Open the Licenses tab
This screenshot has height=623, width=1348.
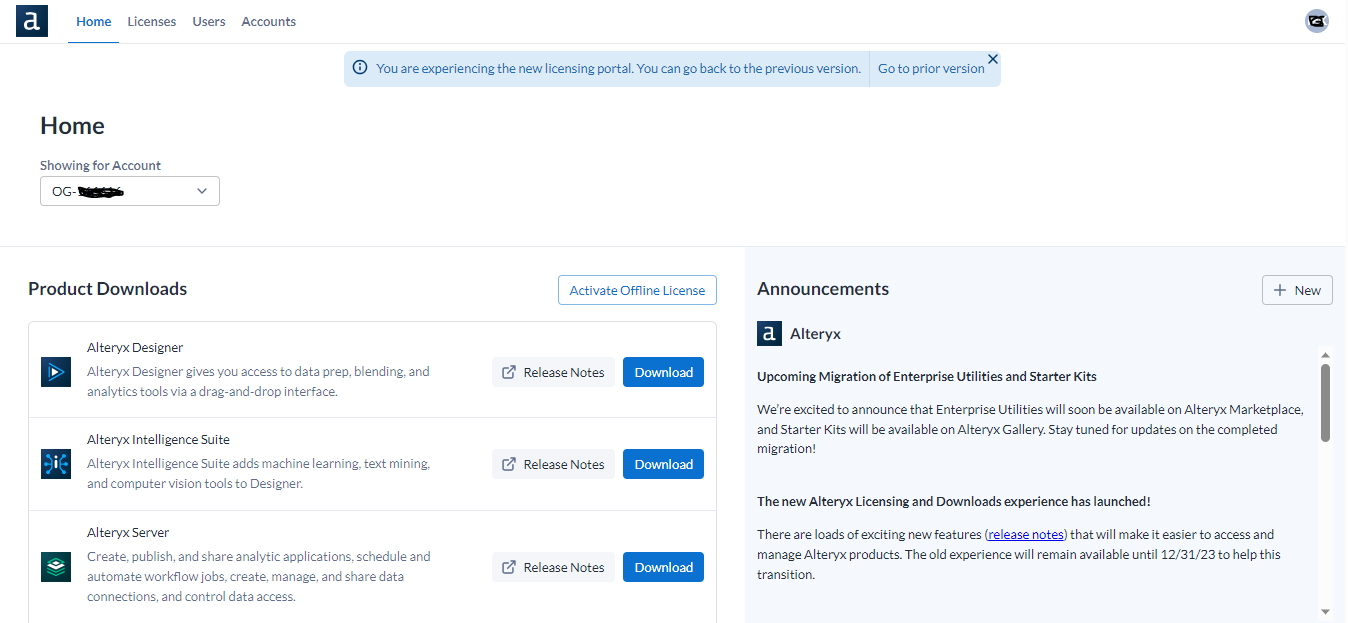152,21
